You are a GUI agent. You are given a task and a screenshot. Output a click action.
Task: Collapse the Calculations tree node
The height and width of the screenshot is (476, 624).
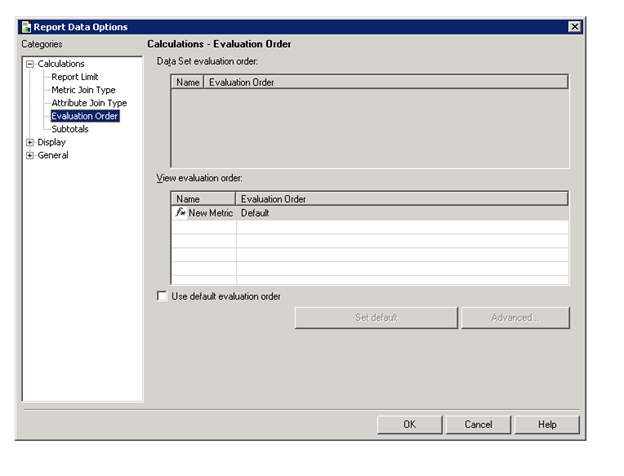click(x=30, y=64)
